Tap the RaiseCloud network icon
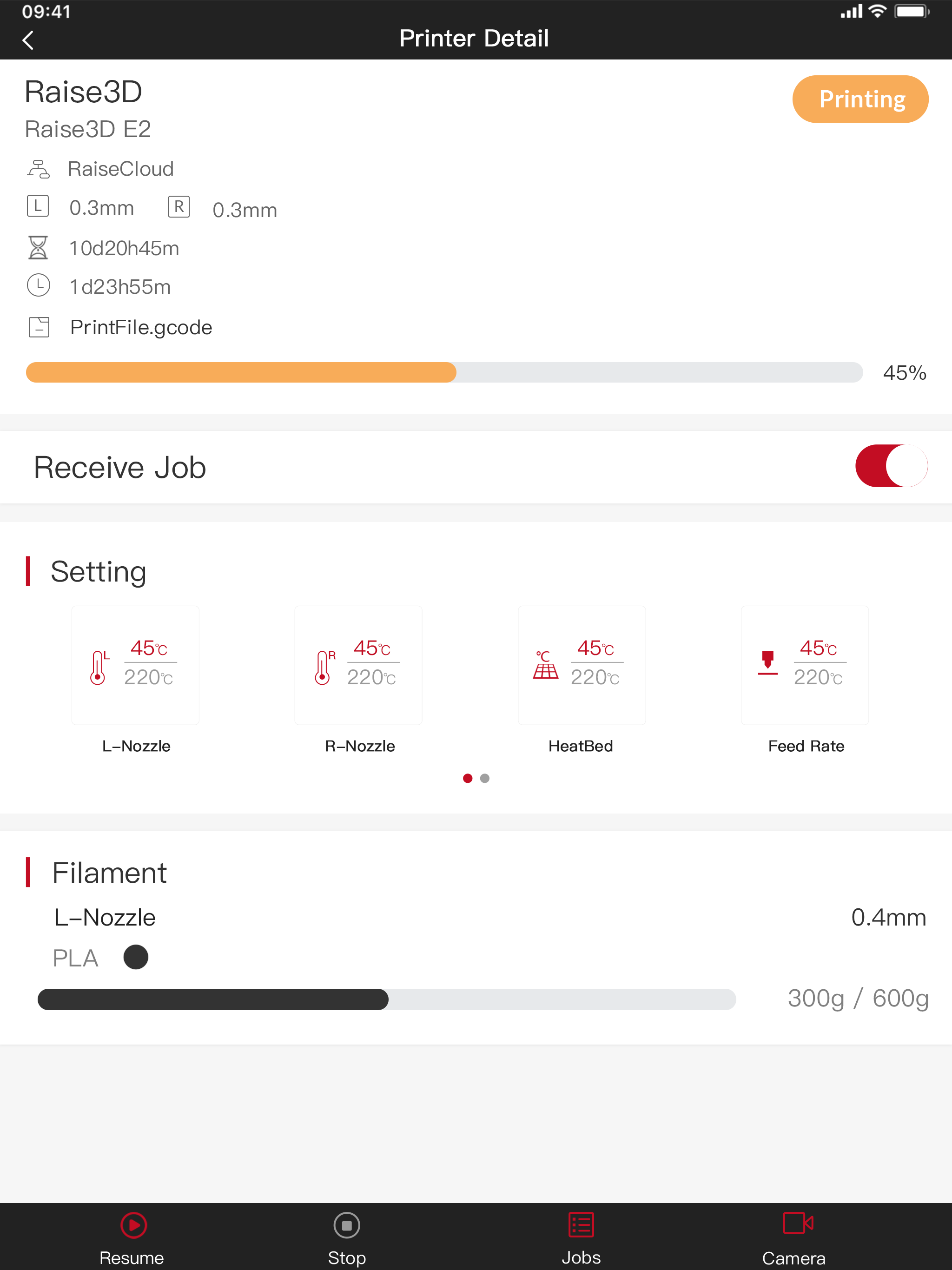952x1270 pixels. (38, 169)
